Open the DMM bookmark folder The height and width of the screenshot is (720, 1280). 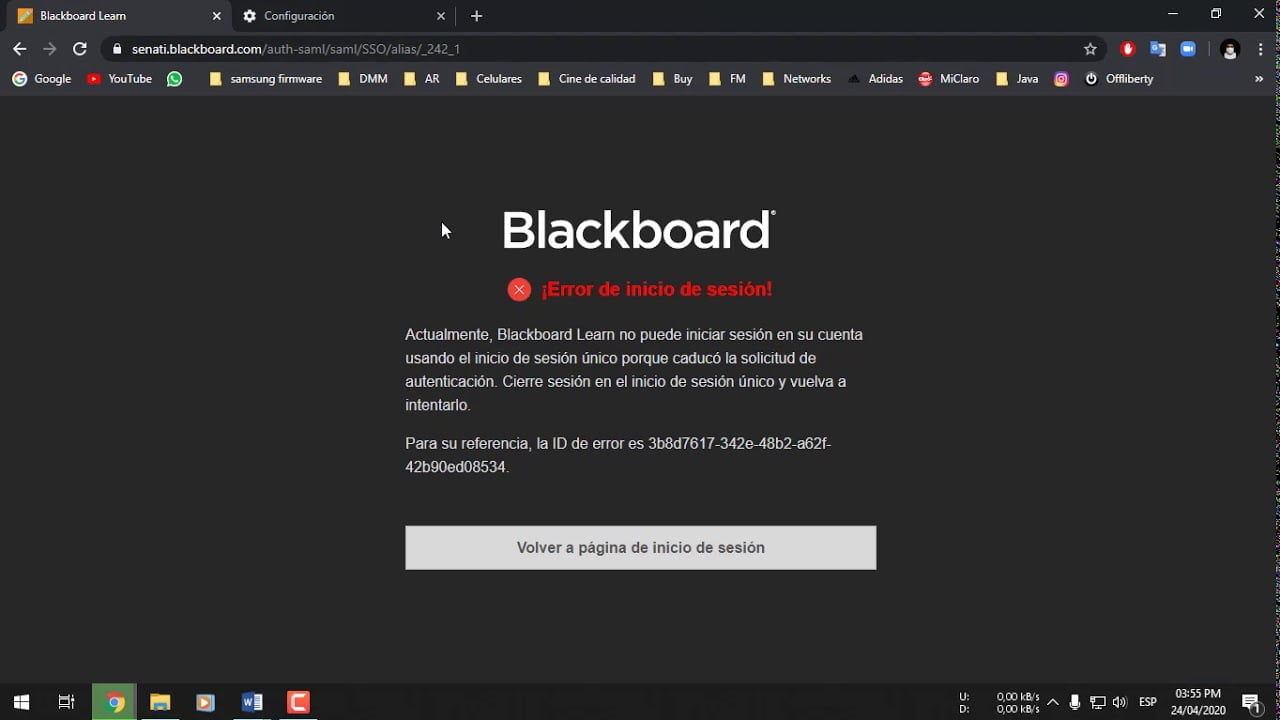363,79
